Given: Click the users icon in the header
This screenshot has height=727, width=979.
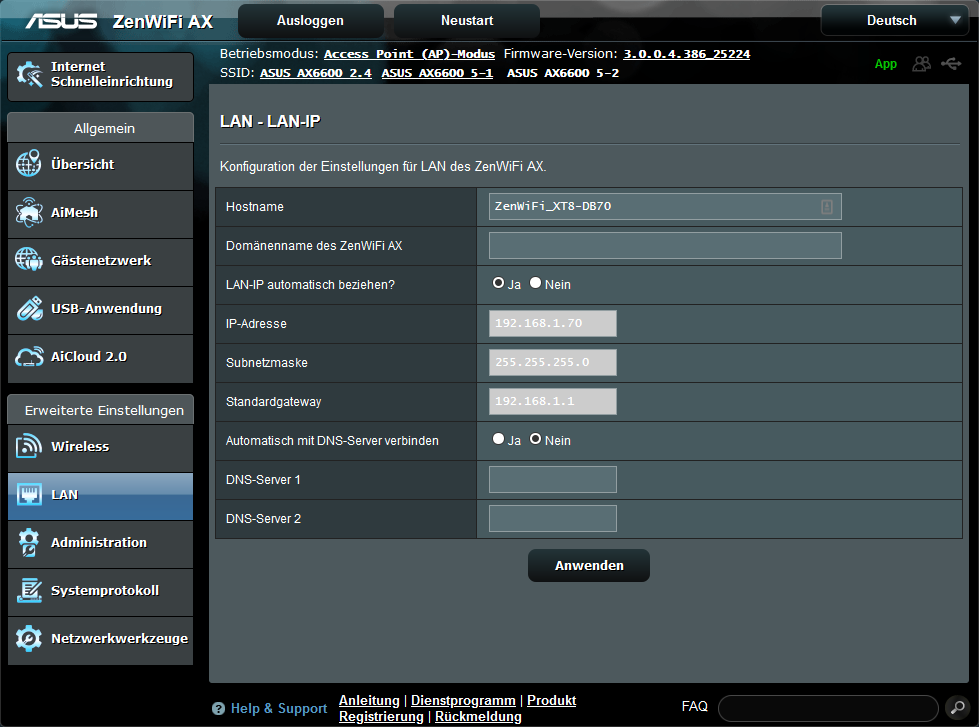Looking at the screenshot, I should [x=922, y=64].
